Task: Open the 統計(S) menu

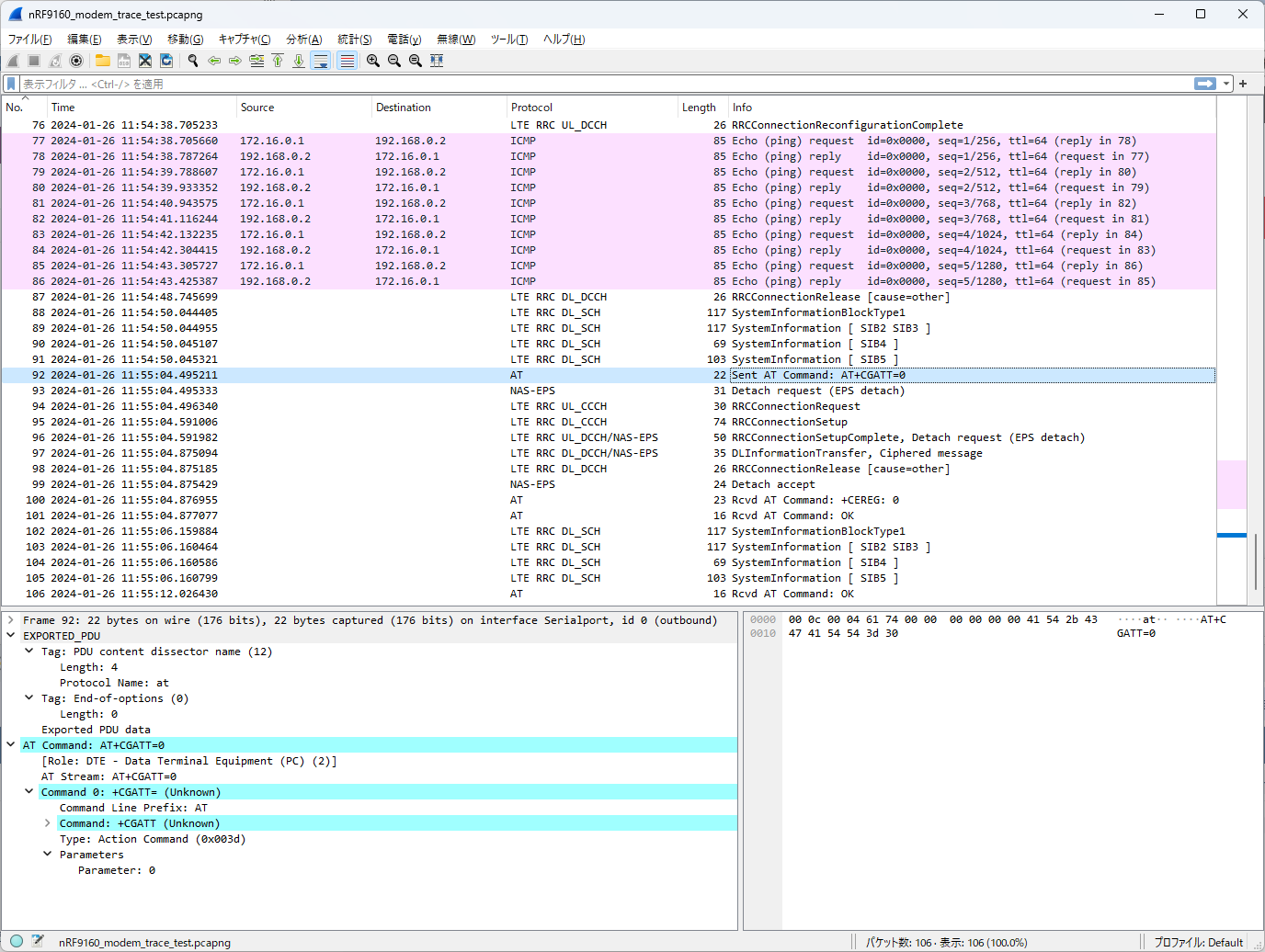Action: [x=355, y=40]
